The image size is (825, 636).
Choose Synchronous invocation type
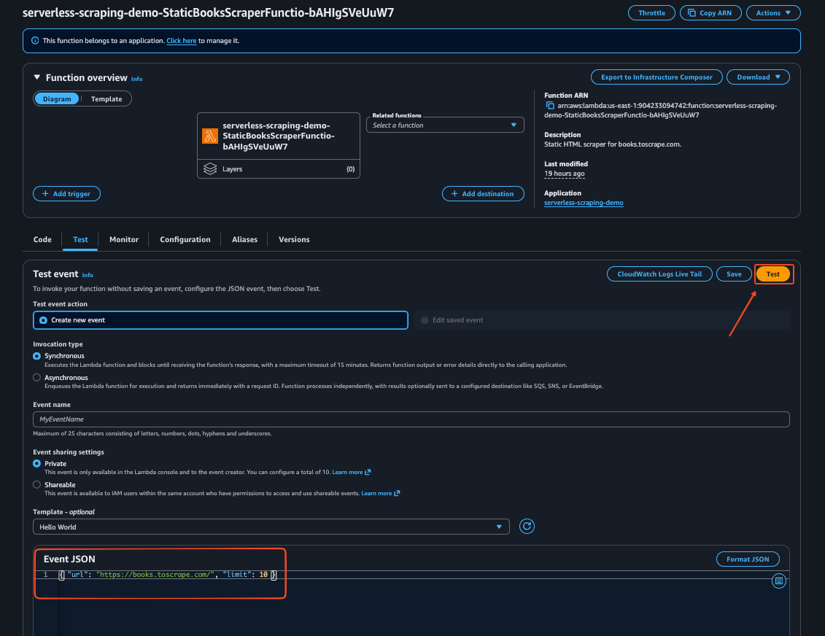(x=37, y=356)
